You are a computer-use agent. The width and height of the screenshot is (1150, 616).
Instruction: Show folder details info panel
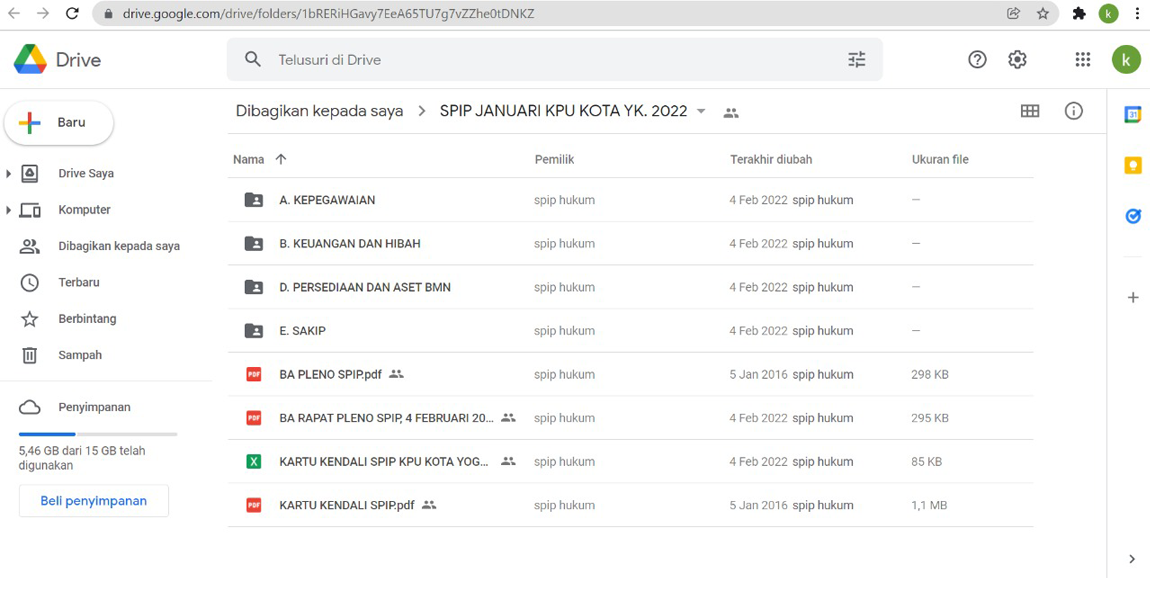[1073, 111]
